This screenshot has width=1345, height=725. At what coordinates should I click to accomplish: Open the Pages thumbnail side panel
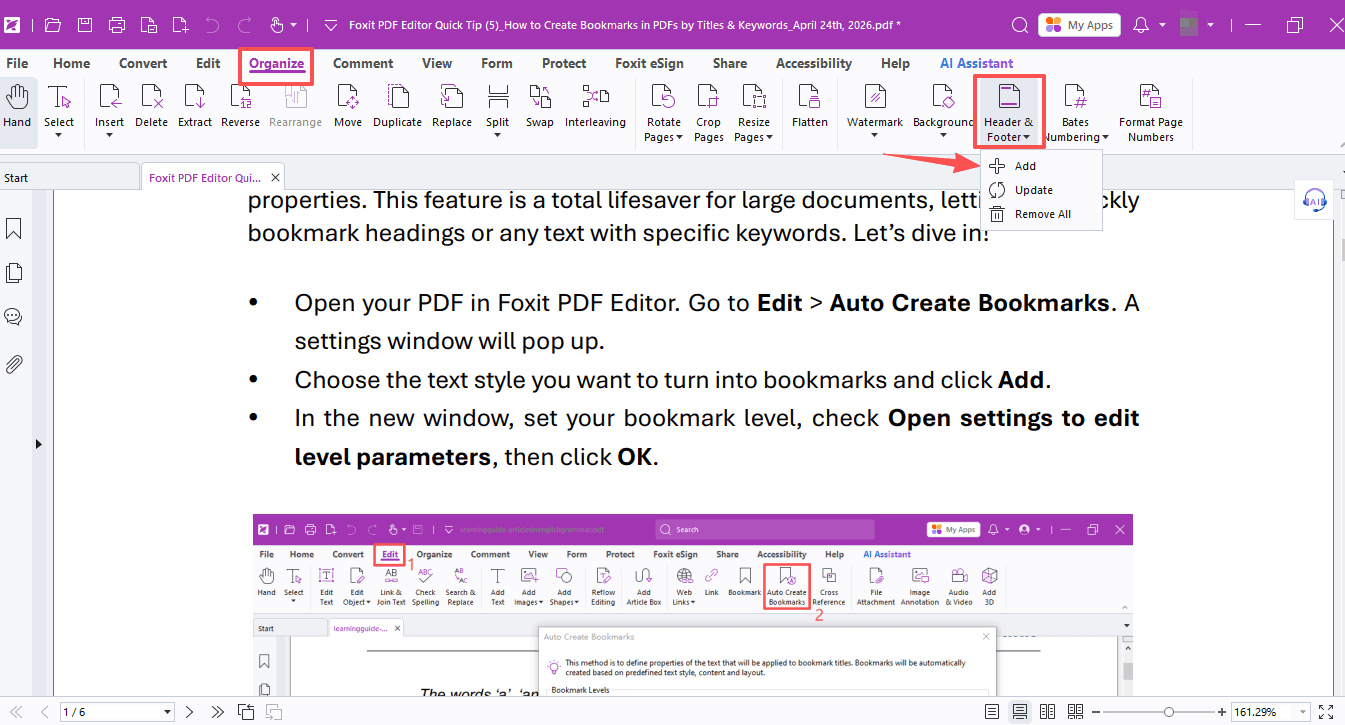pyautogui.click(x=14, y=273)
